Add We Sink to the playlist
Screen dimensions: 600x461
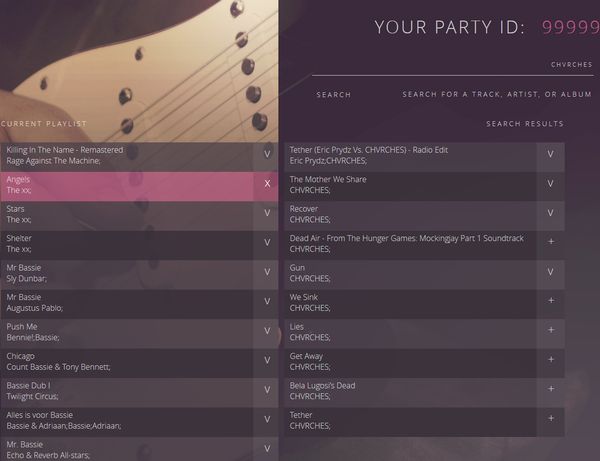pos(550,301)
